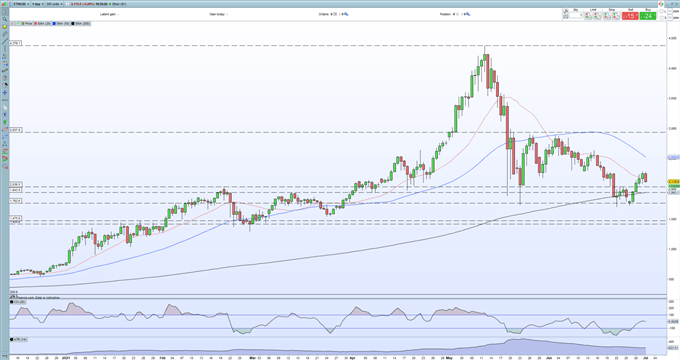Open the 1 day timeframe dropdown
The height and width of the screenshot is (360, 680).
coord(38,4)
